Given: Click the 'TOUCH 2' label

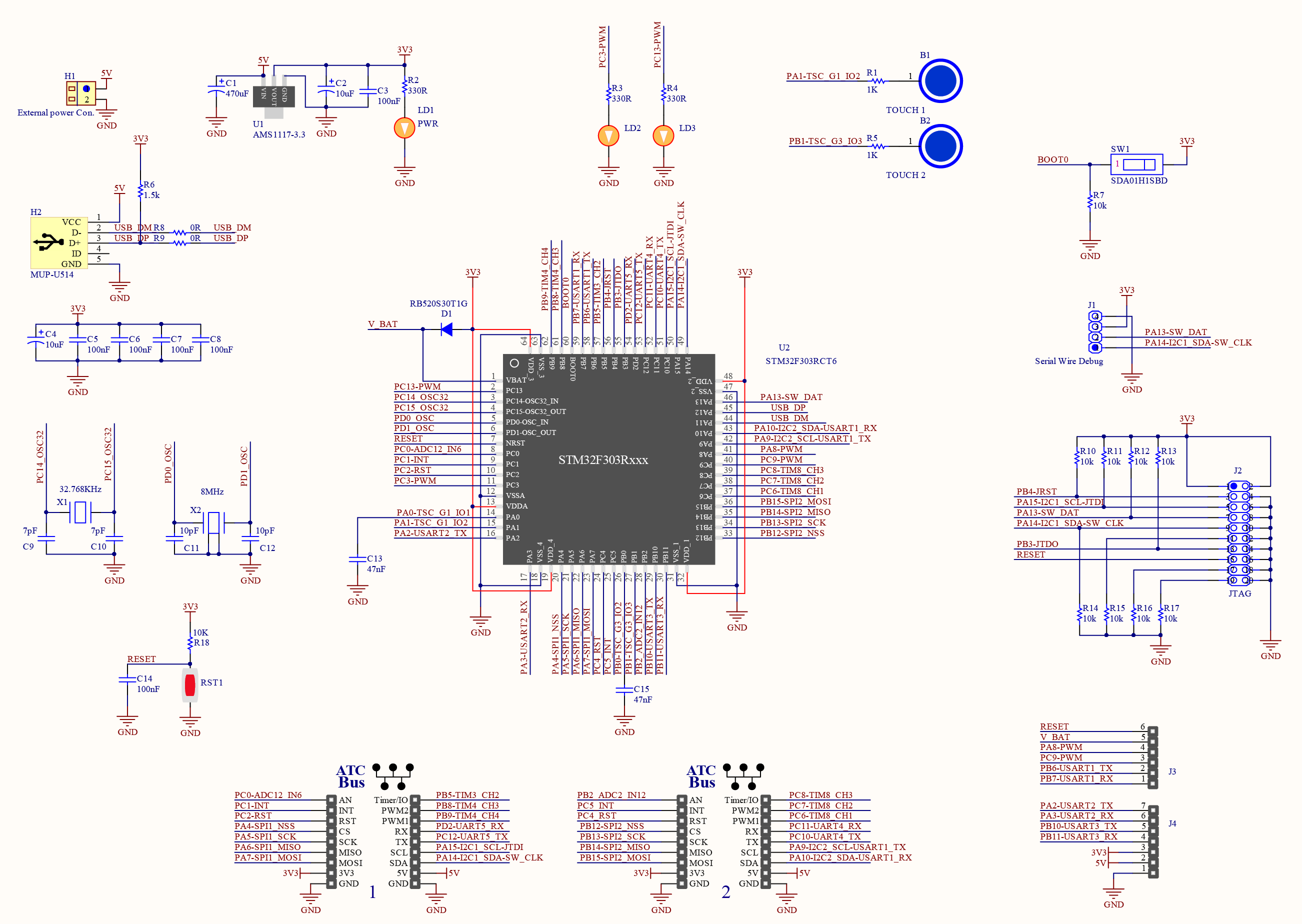Looking at the screenshot, I should click(x=905, y=175).
